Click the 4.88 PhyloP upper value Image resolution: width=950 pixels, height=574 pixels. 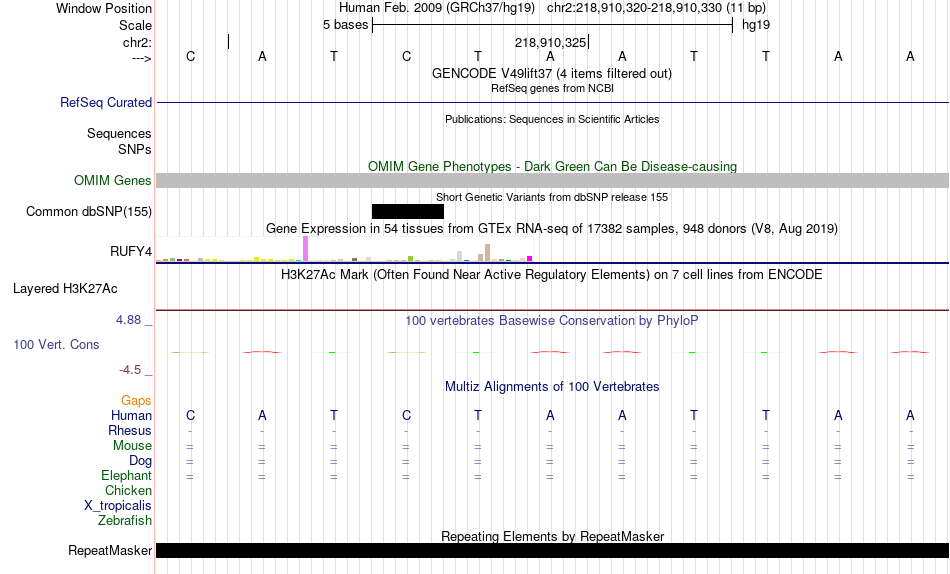point(128,319)
